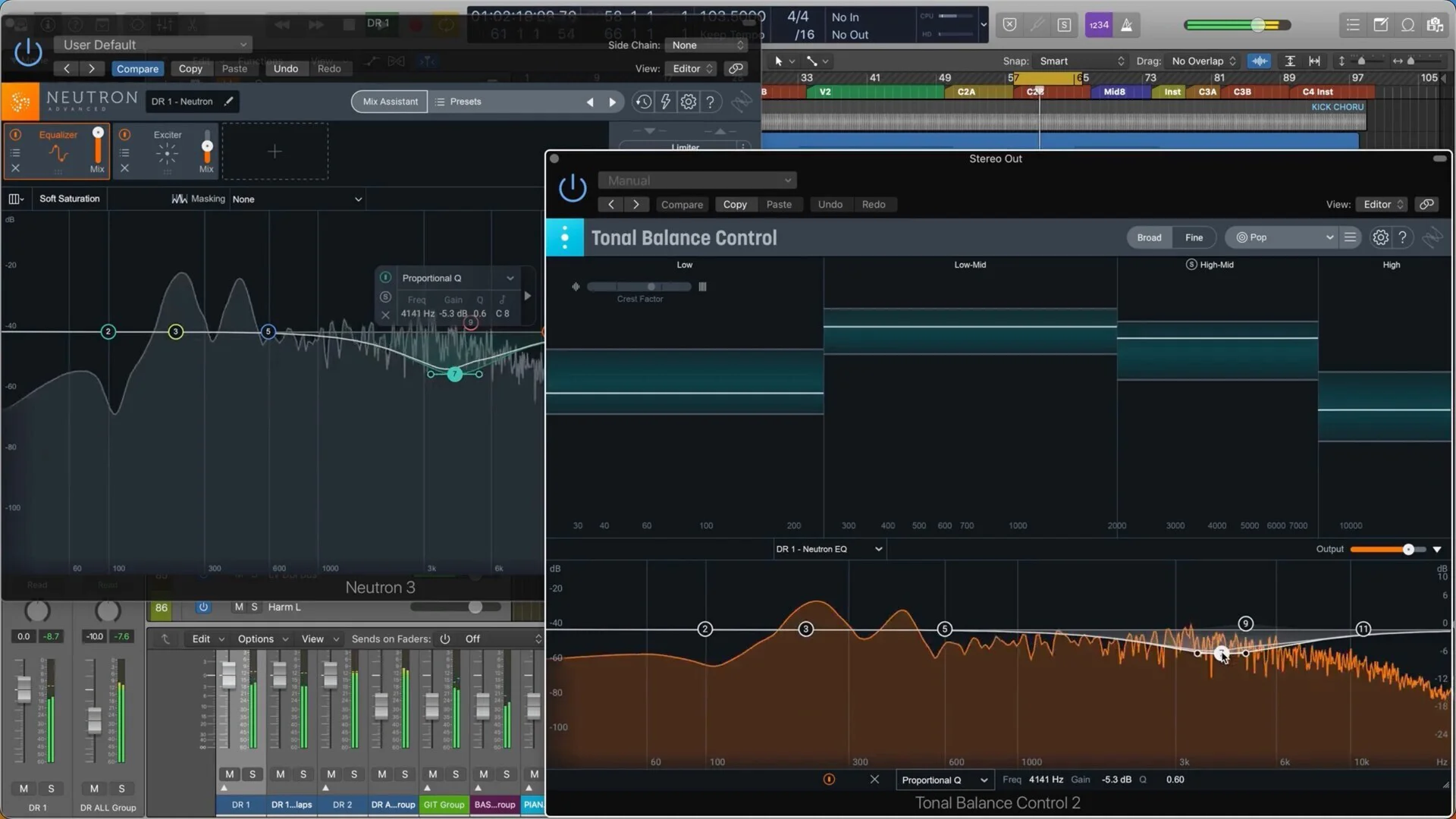Bypass the Neutron Equalizer module
This screenshot has height=819, width=1456.
pos(15,135)
